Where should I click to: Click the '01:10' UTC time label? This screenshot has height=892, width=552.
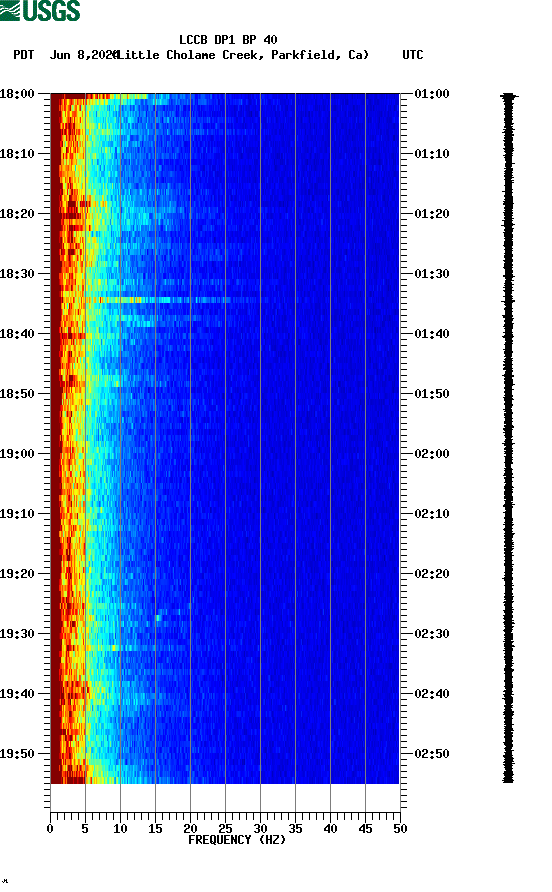pyautogui.click(x=432, y=154)
